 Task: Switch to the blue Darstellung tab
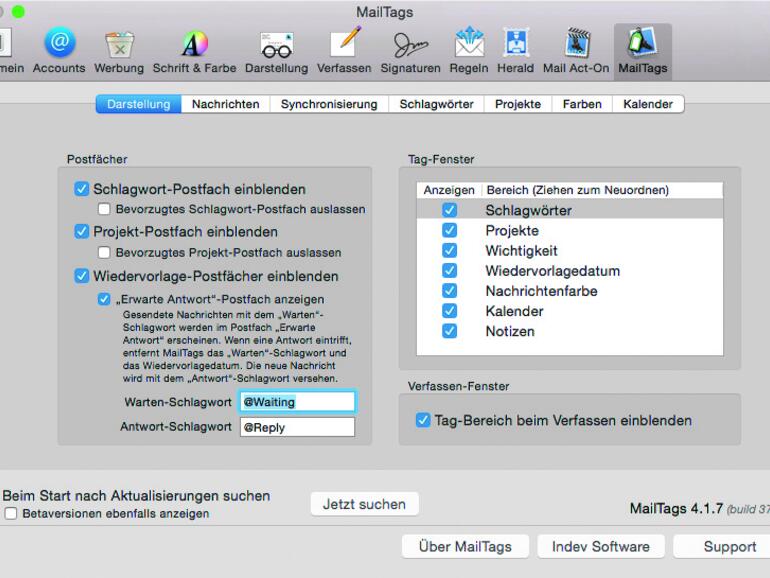pos(139,104)
